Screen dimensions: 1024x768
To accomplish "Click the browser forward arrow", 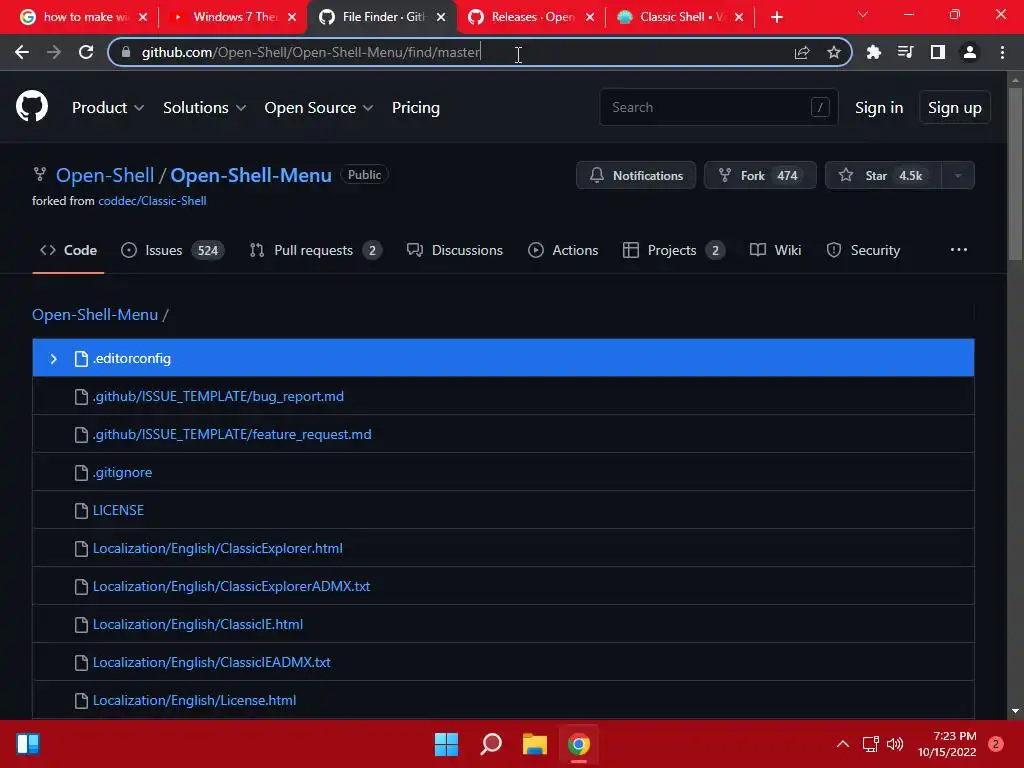I will click(54, 52).
